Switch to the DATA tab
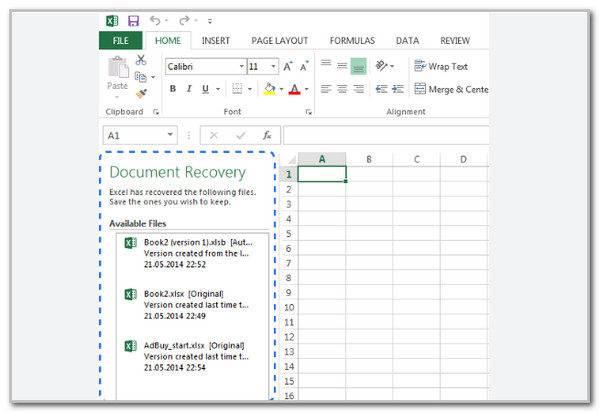This screenshot has height=413, width=600. [407, 41]
